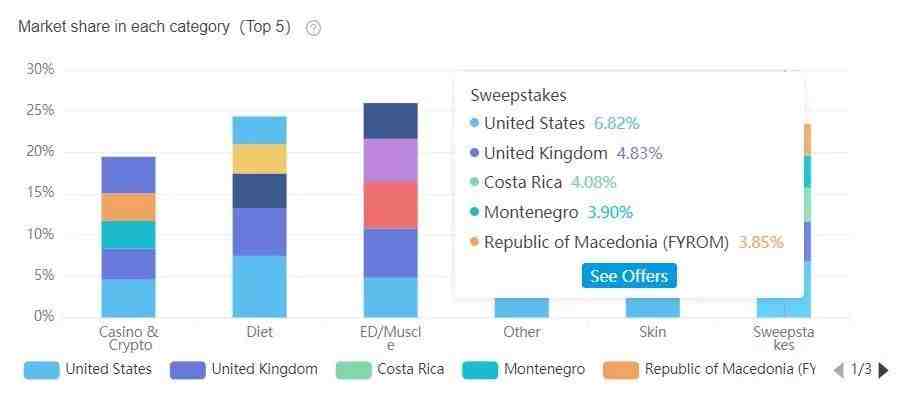Toggle Montenegro legend series
The image size is (906, 397).
pyautogui.click(x=524, y=369)
